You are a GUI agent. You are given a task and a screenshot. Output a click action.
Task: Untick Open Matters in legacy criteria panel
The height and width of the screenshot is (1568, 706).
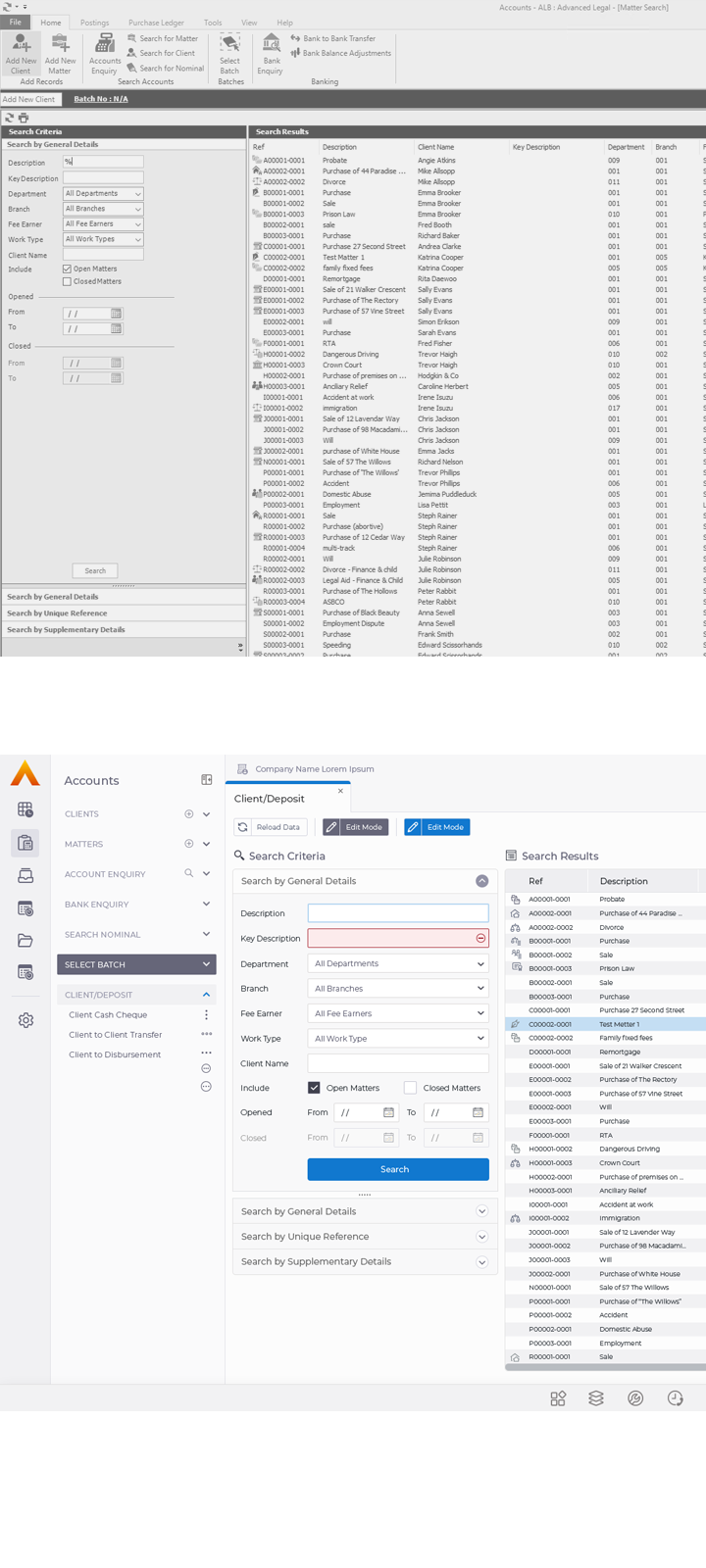tap(67, 269)
